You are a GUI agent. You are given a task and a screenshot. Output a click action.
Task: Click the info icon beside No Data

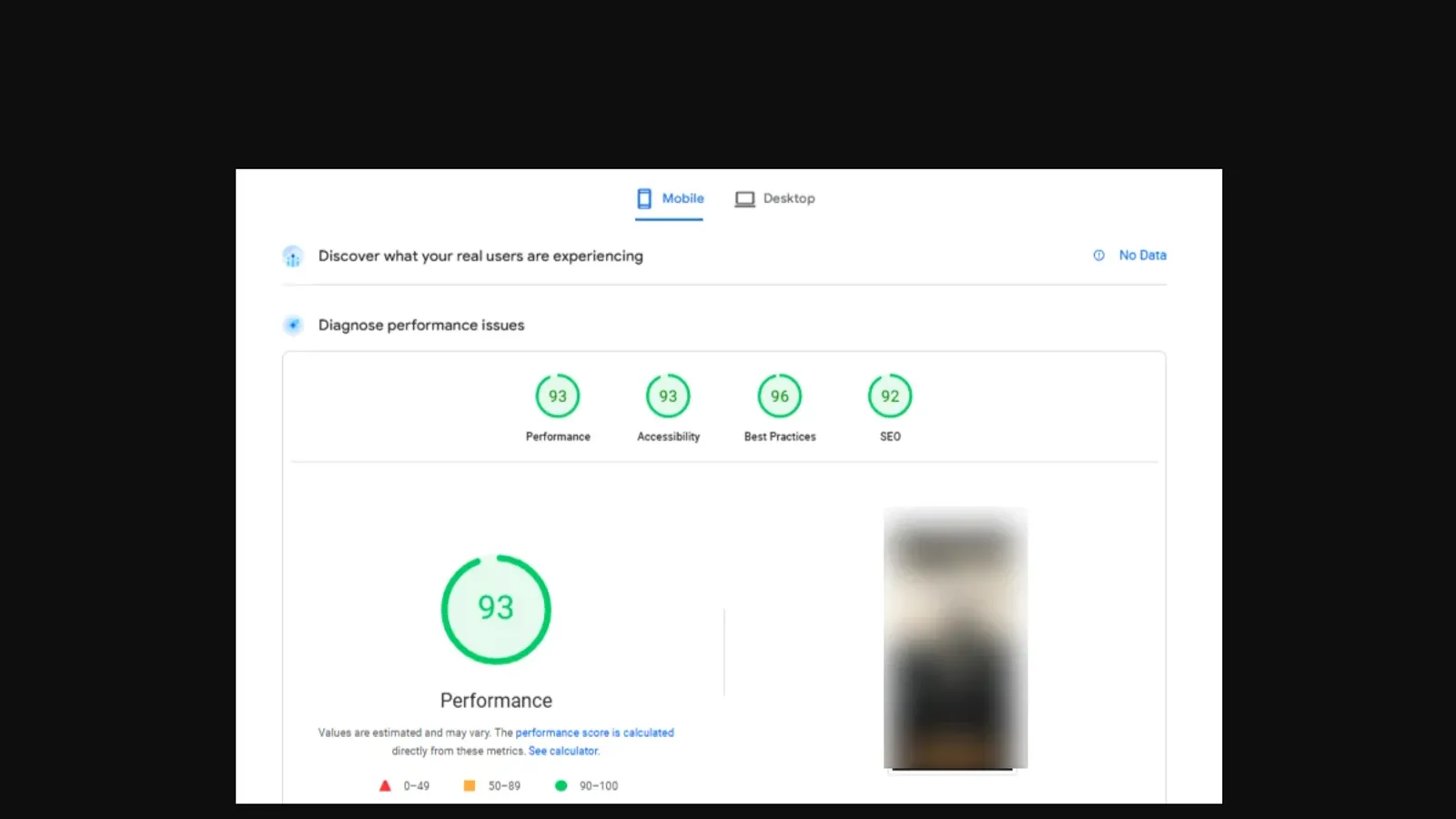point(1099,256)
